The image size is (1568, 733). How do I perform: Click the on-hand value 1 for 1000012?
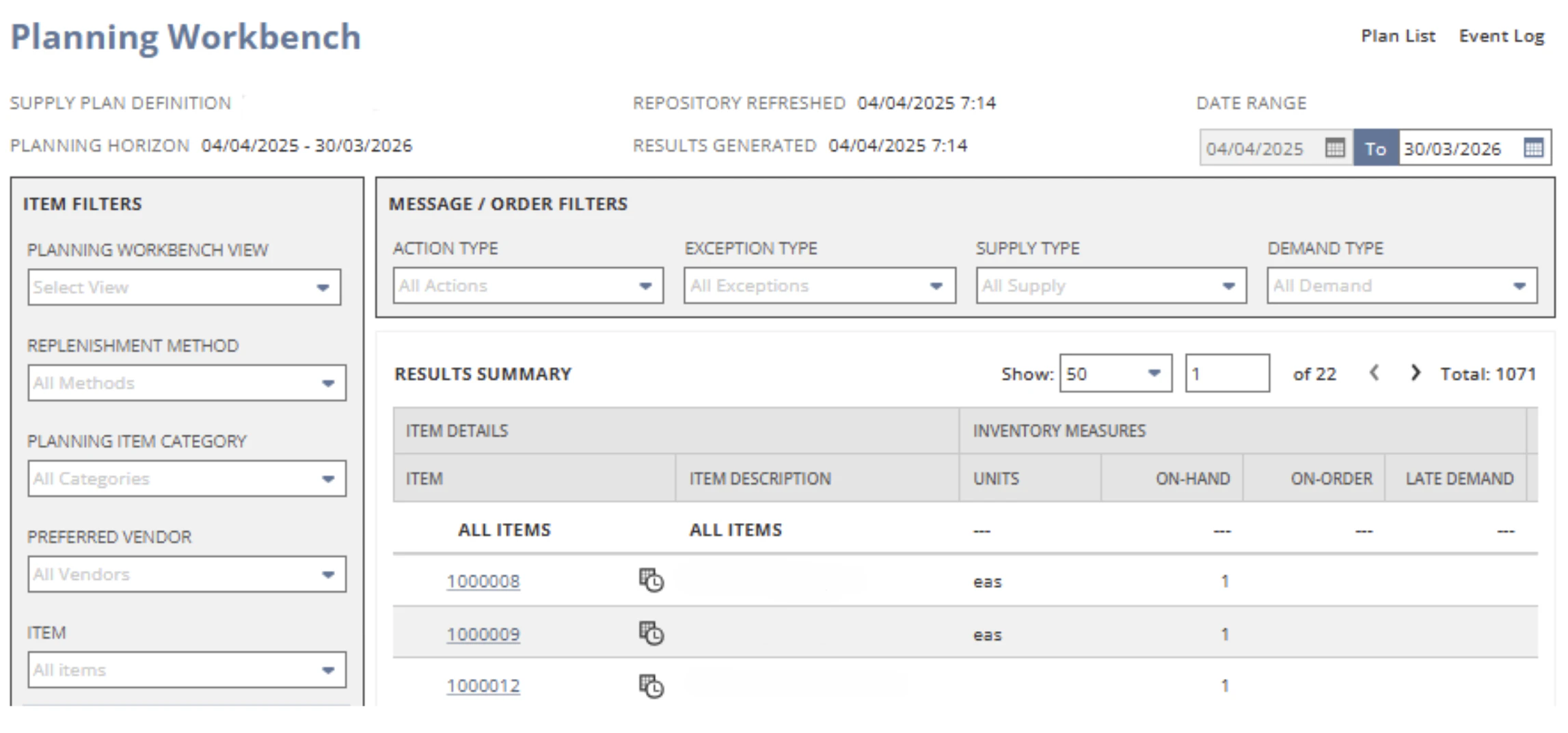point(1225,686)
